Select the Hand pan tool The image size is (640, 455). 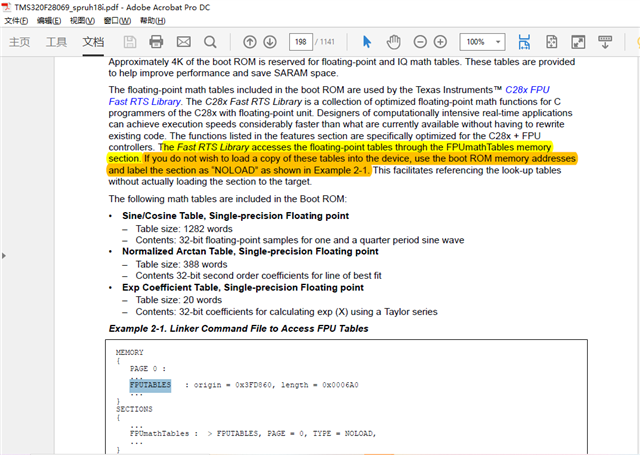click(x=393, y=42)
